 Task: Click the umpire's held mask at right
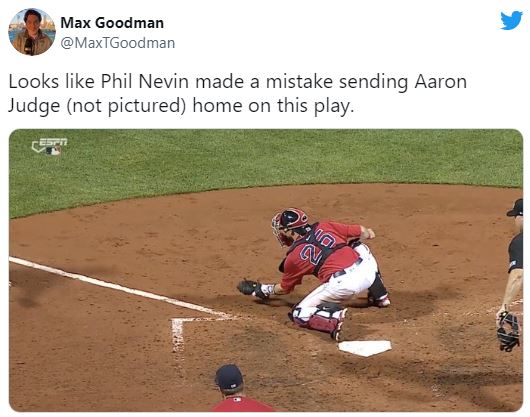[508, 331]
